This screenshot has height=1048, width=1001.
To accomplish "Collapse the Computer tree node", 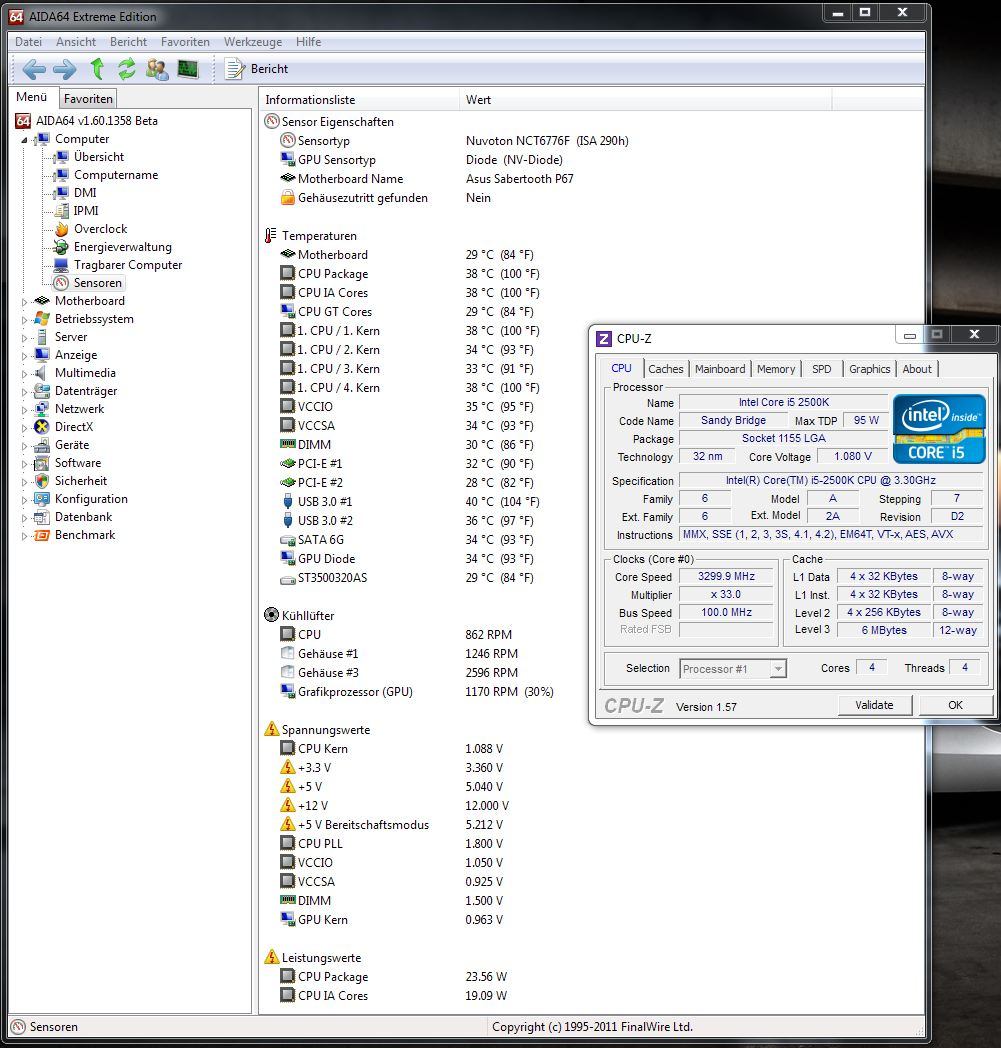I will 25,139.
